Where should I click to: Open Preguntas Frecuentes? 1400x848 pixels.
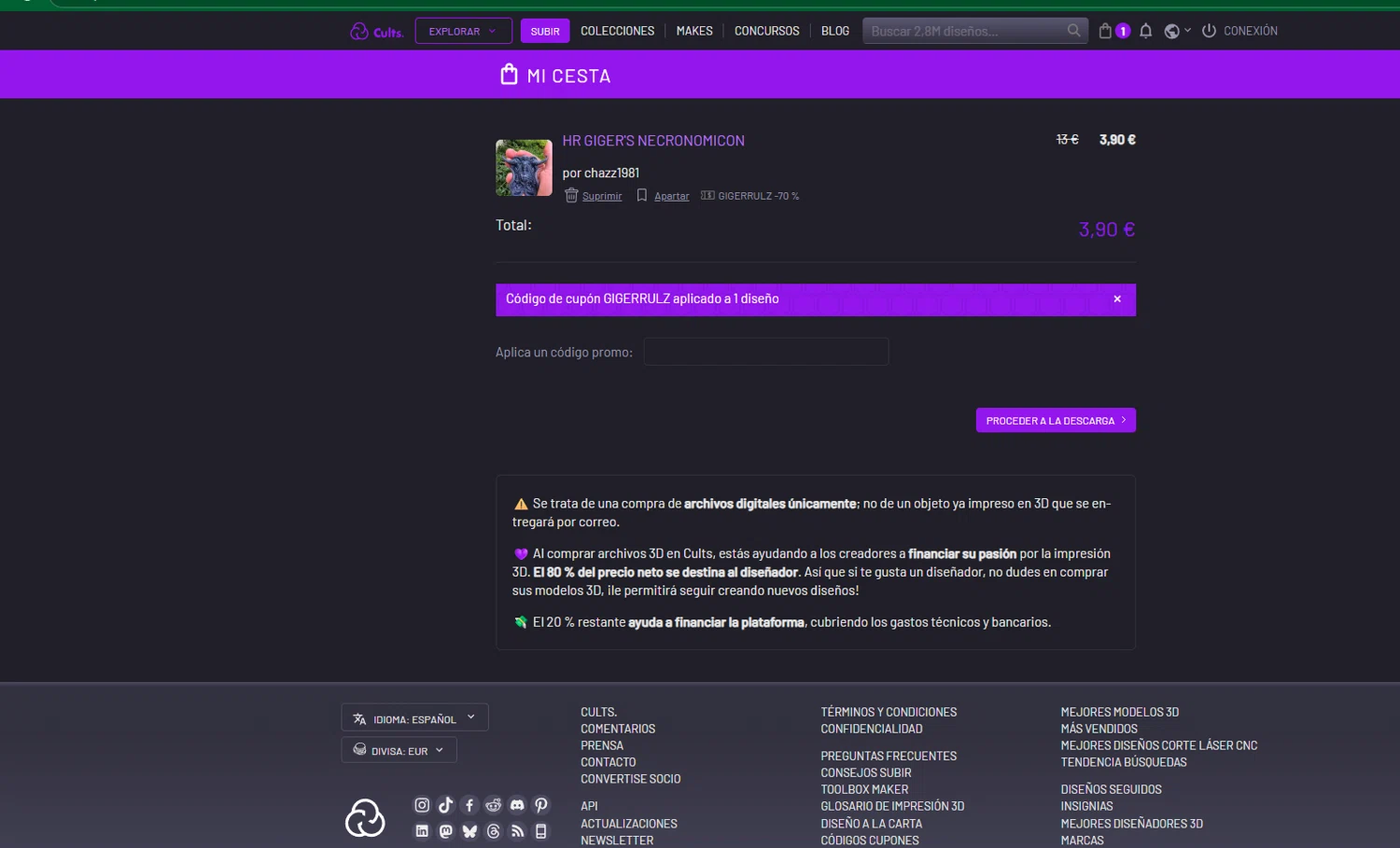(889, 756)
